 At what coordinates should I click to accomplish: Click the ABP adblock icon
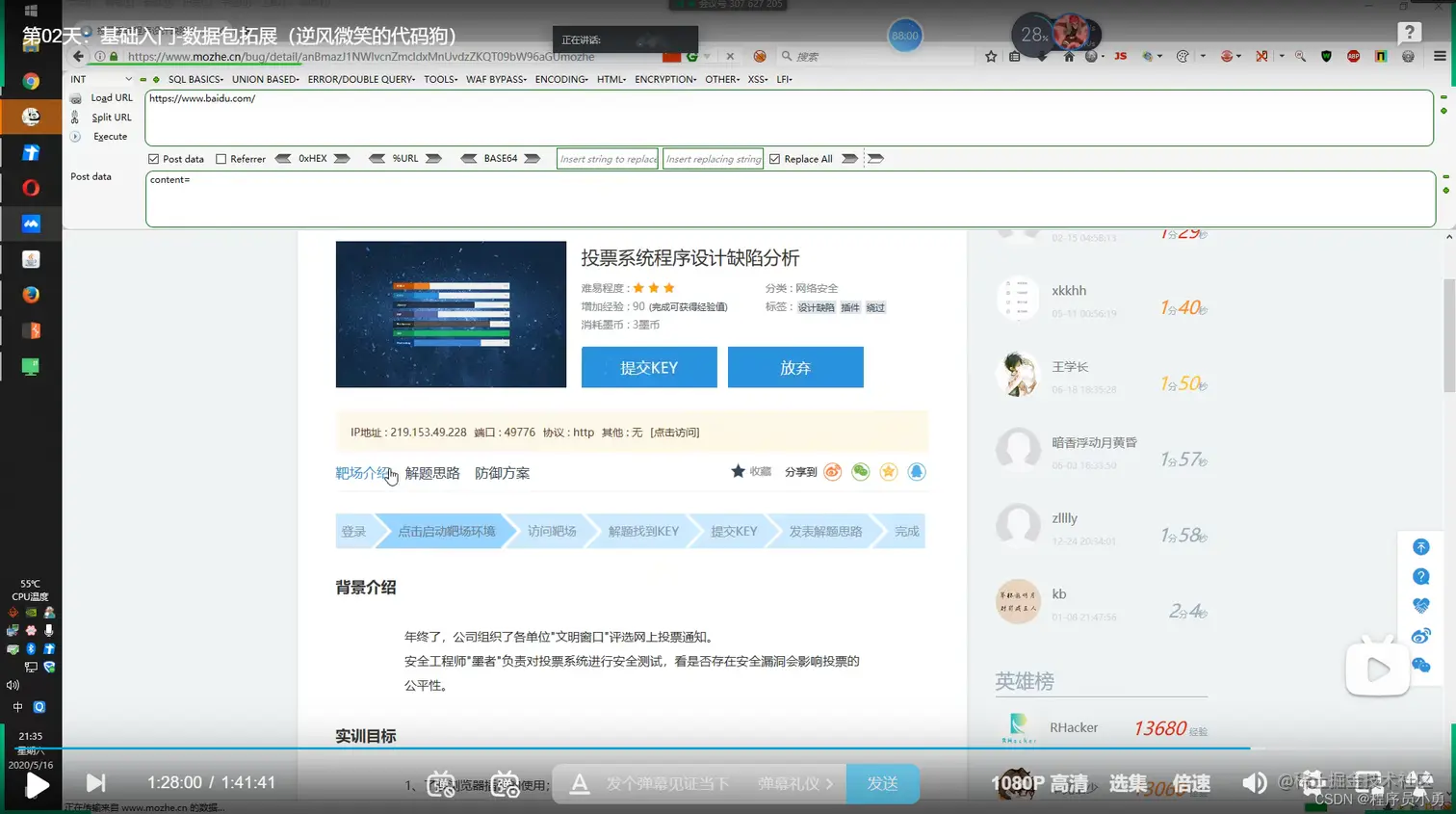[x=1353, y=57]
